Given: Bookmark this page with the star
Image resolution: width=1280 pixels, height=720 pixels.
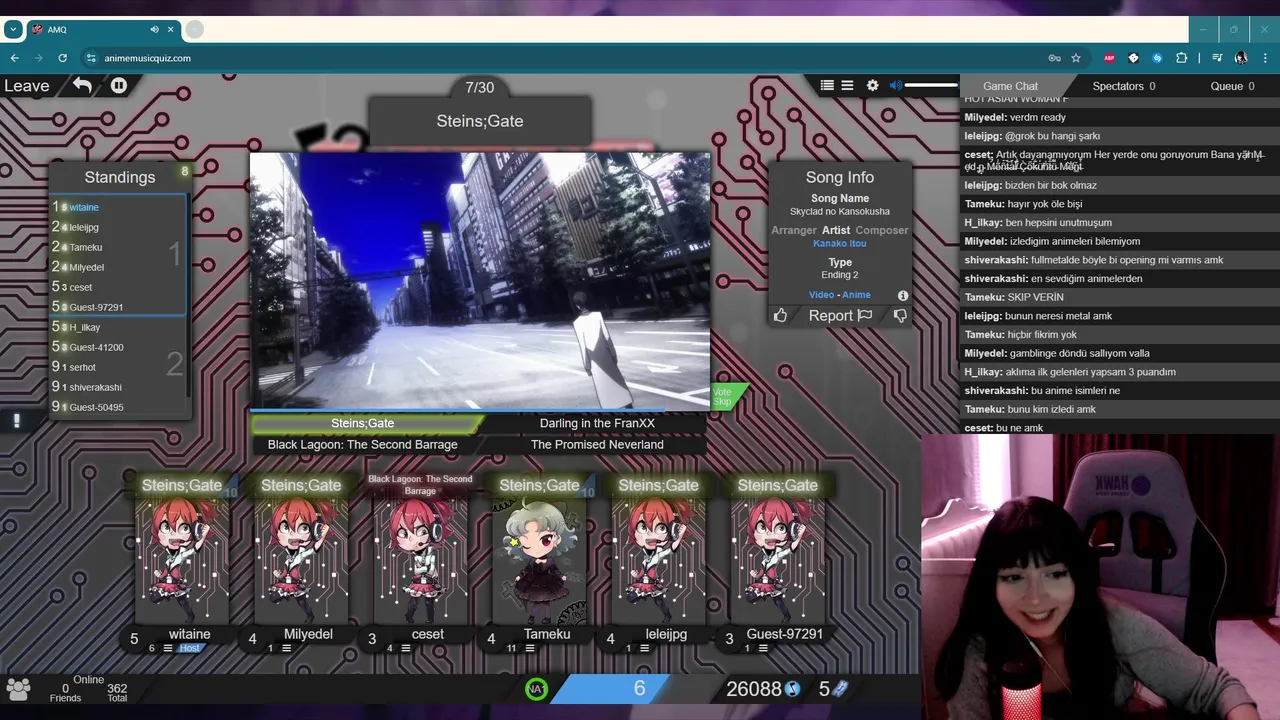Looking at the screenshot, I should [x=1076, y=58].
